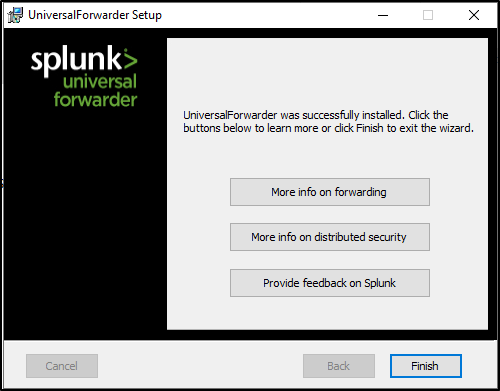
Task: Click the green chevron in Splunk logo
Action: pos(130,59)
